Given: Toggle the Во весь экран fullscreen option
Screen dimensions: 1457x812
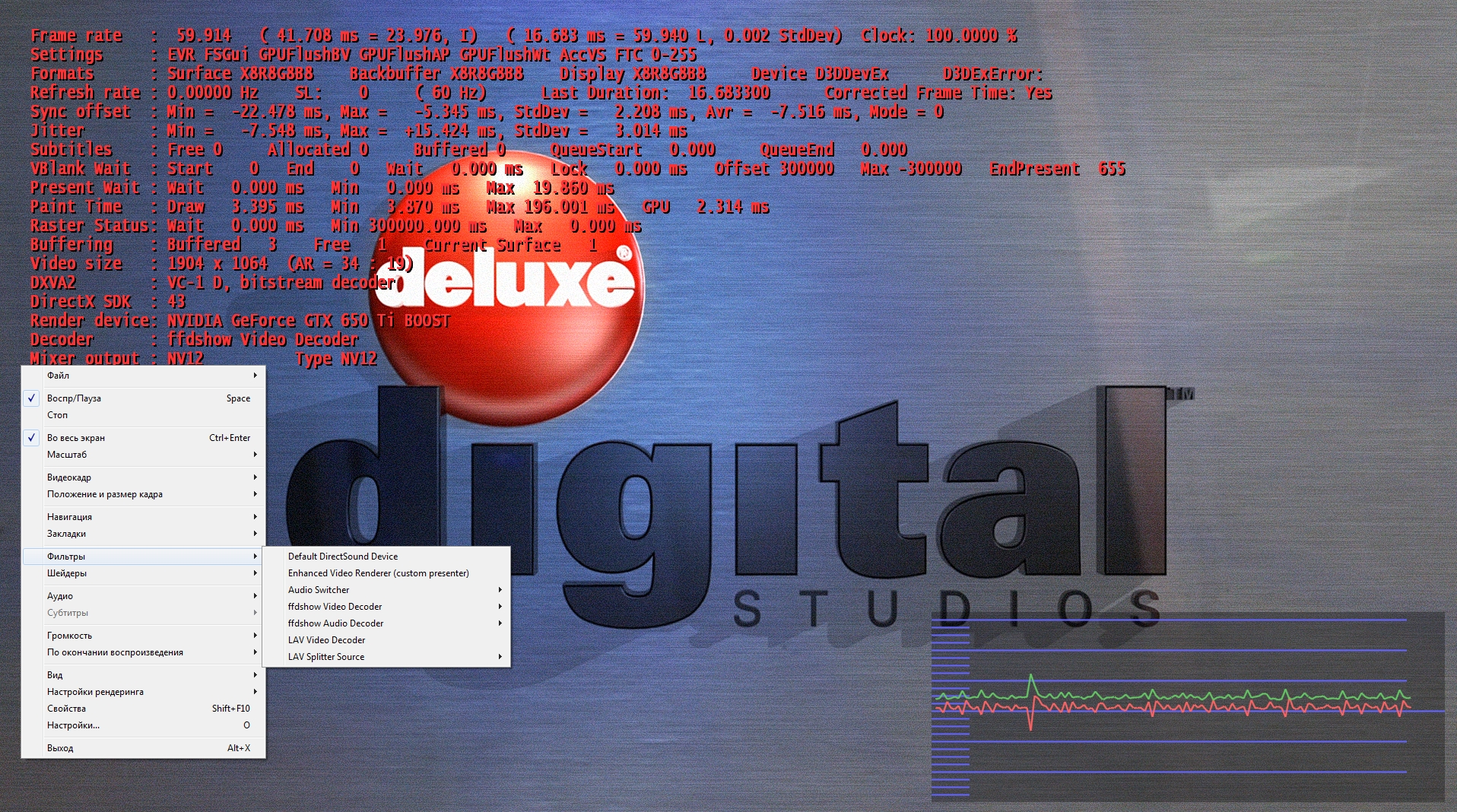Looking at the screenshot, I should [x=76, y=438].
